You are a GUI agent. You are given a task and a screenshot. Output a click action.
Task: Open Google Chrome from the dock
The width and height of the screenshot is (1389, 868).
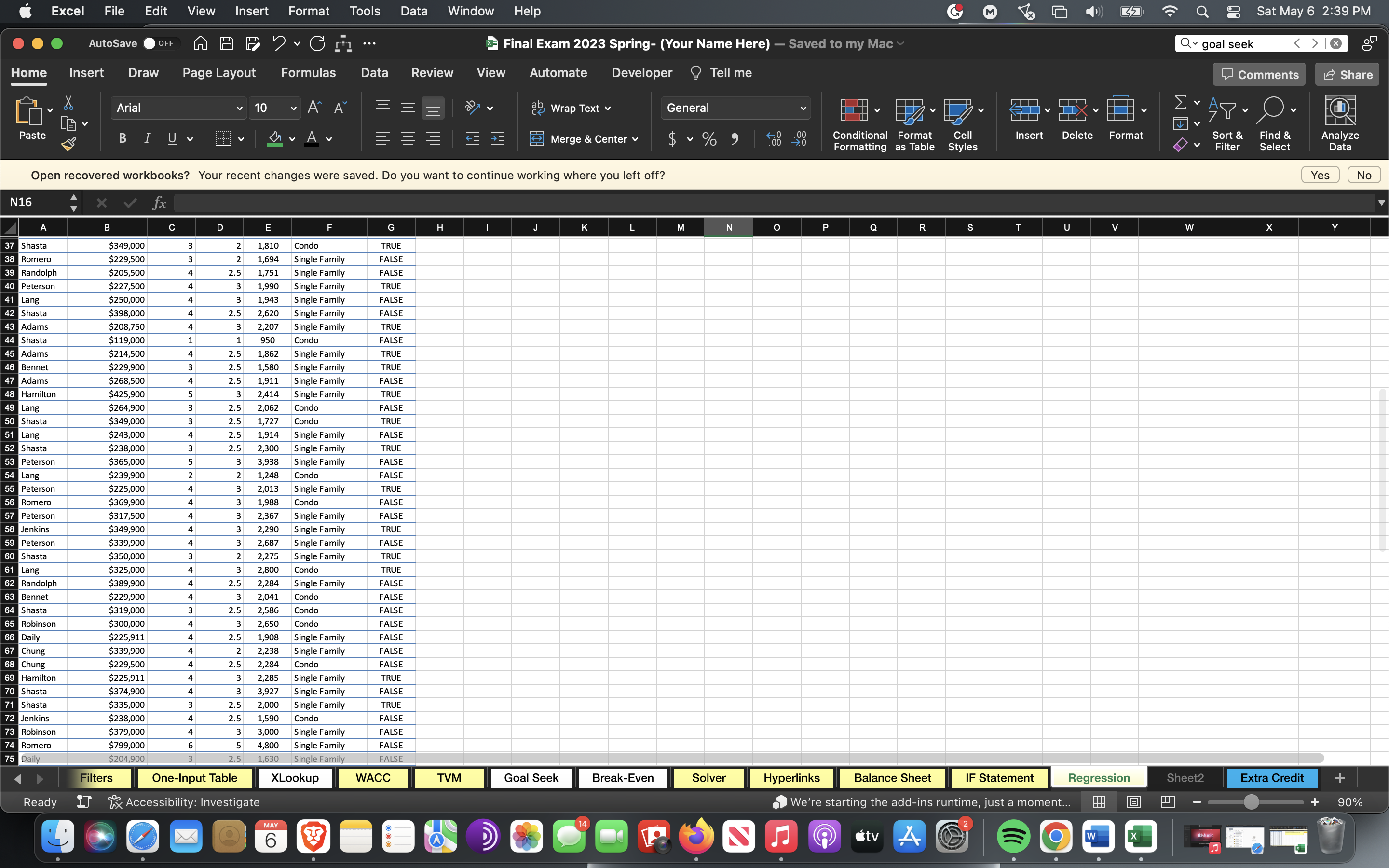tap(1056, 837)
